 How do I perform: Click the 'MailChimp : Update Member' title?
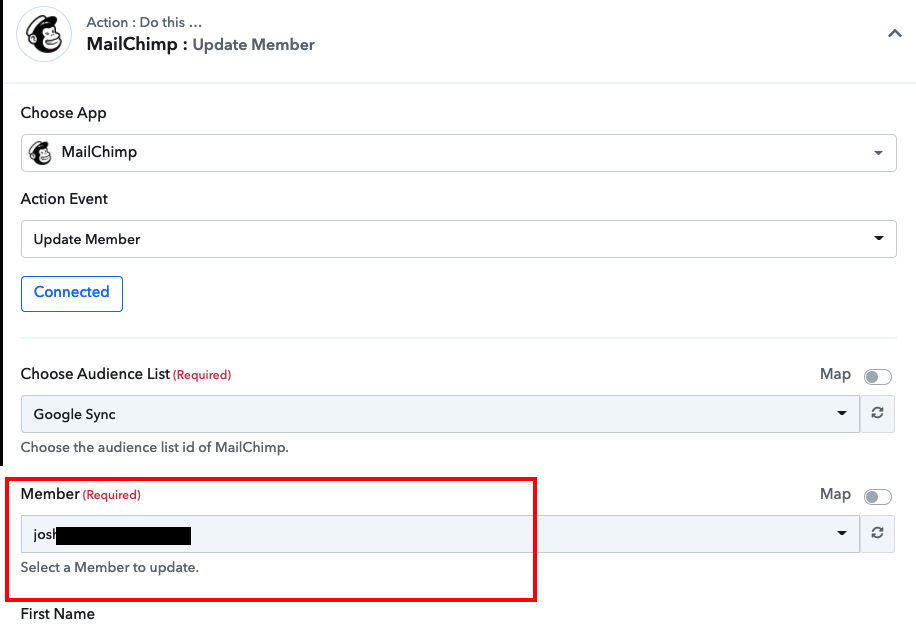pyautogui.click(x=200, y=44)
